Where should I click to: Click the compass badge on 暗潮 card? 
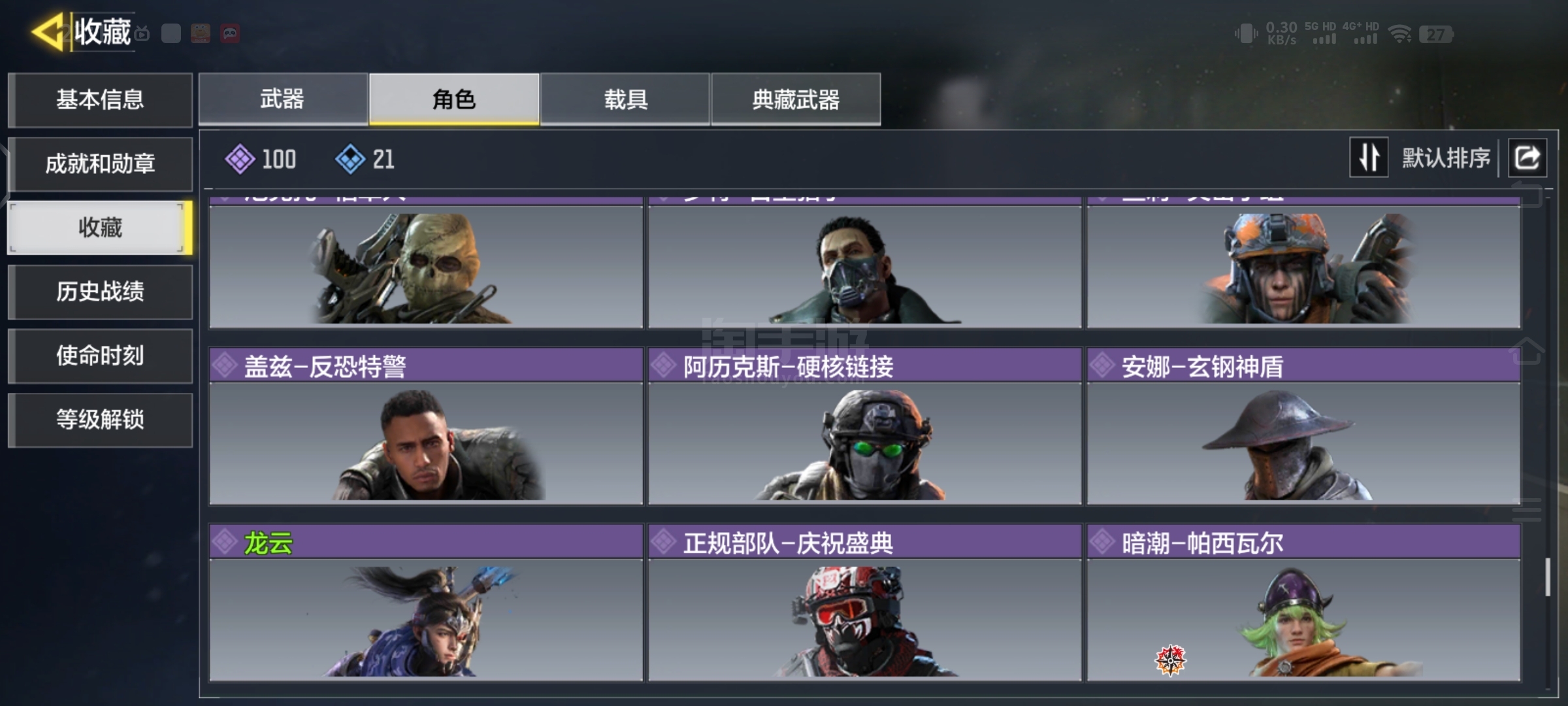click(x=1170, y=660)
